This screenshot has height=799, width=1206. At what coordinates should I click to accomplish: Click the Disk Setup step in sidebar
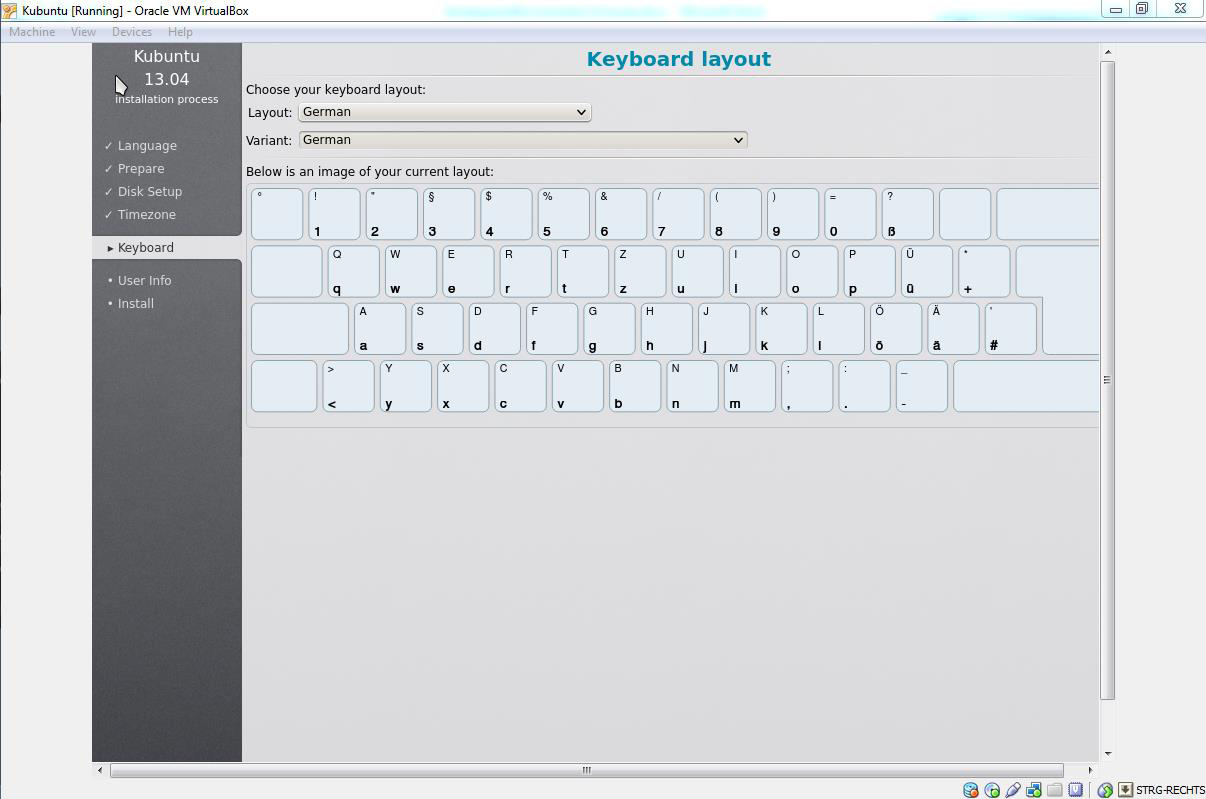click(x=149, y=192)
